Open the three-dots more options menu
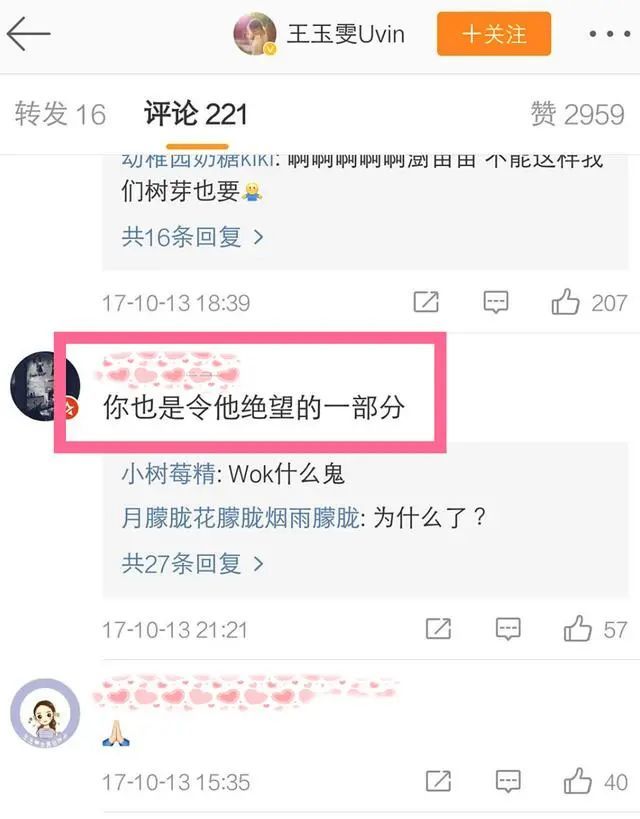Viewport: 640px width, 819px height. (x=609, y=34)
